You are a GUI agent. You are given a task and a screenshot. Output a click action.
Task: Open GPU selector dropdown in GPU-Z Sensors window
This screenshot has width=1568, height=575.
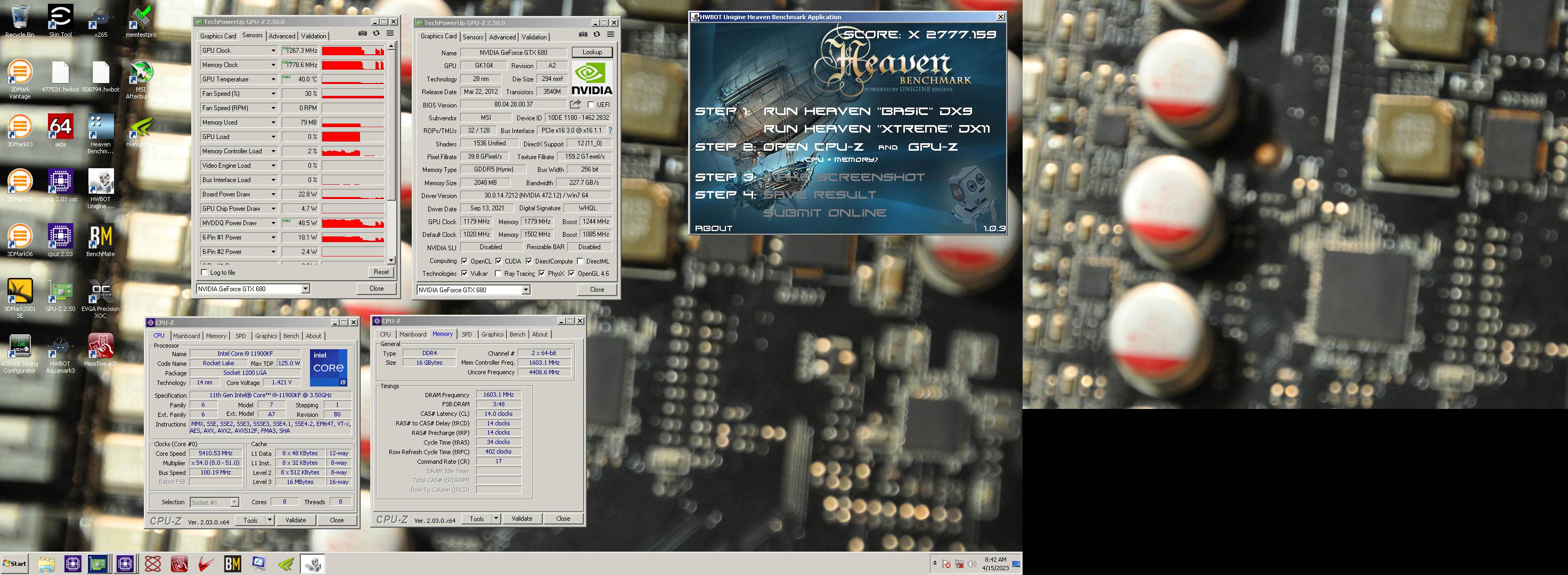click(305, 289)
